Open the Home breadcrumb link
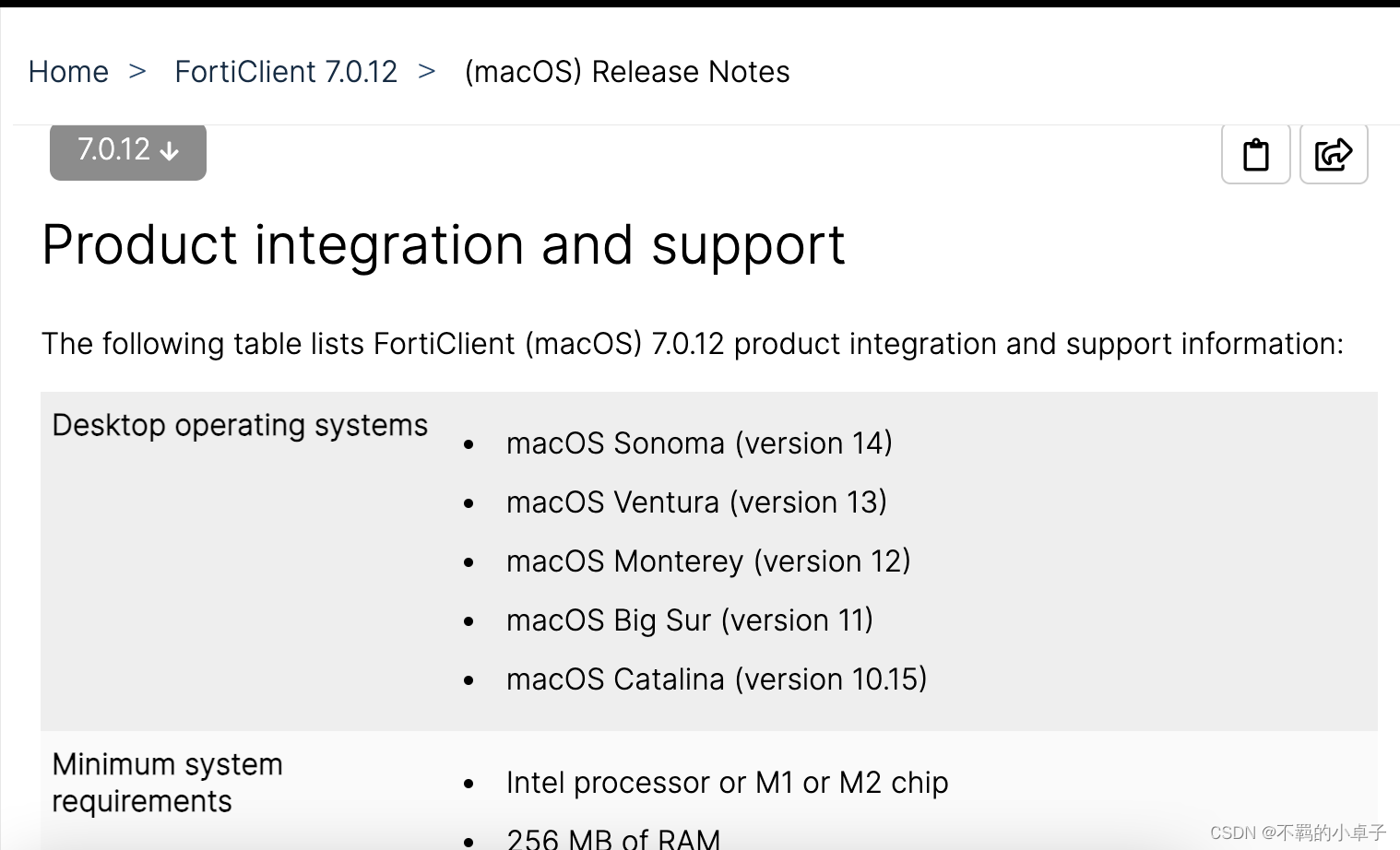1400x850 pixels. (x=68, y=72)
